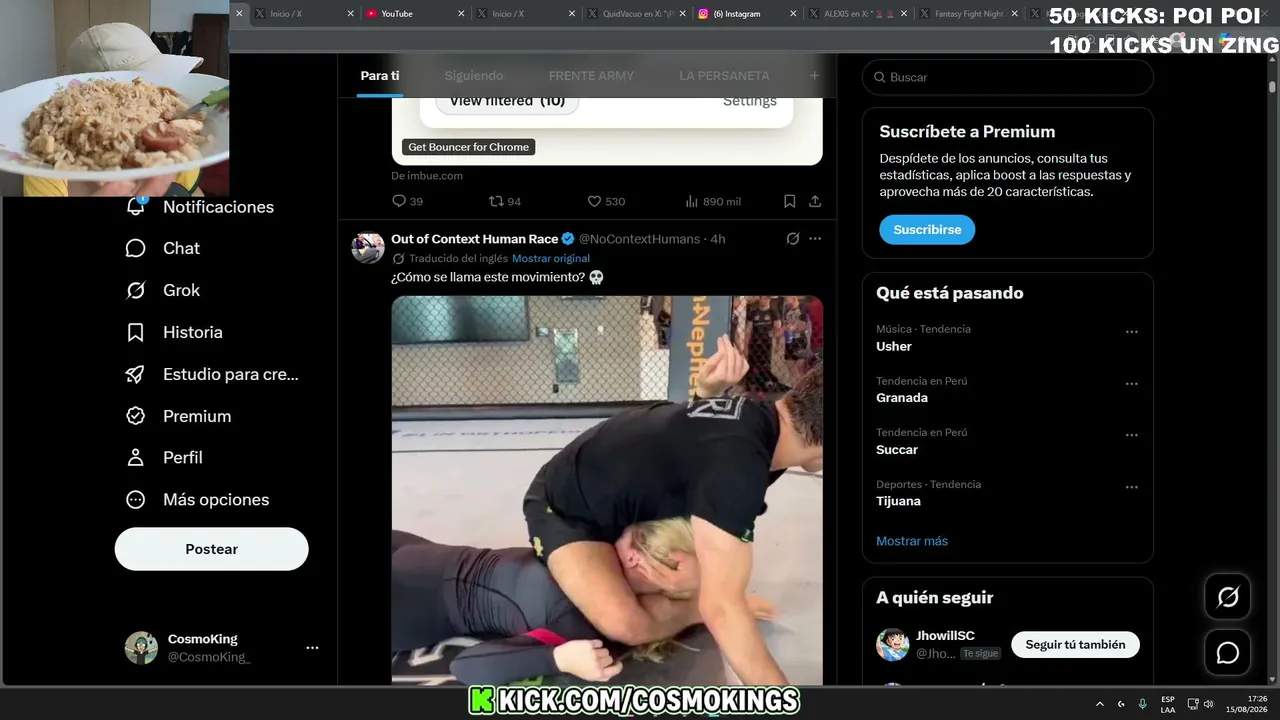This screenshot has height=720, width=1280.
Task: Follow JhowillSC with Seguir tú también
Action: tap(1075, 645)
